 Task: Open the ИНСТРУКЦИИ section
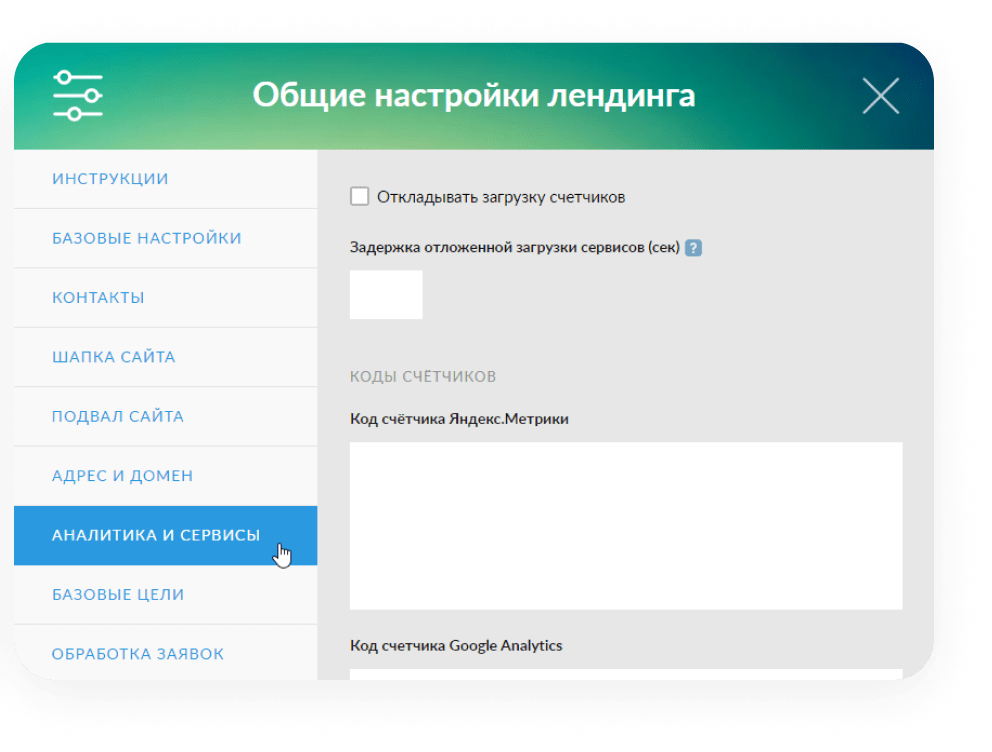pos(110,178)
